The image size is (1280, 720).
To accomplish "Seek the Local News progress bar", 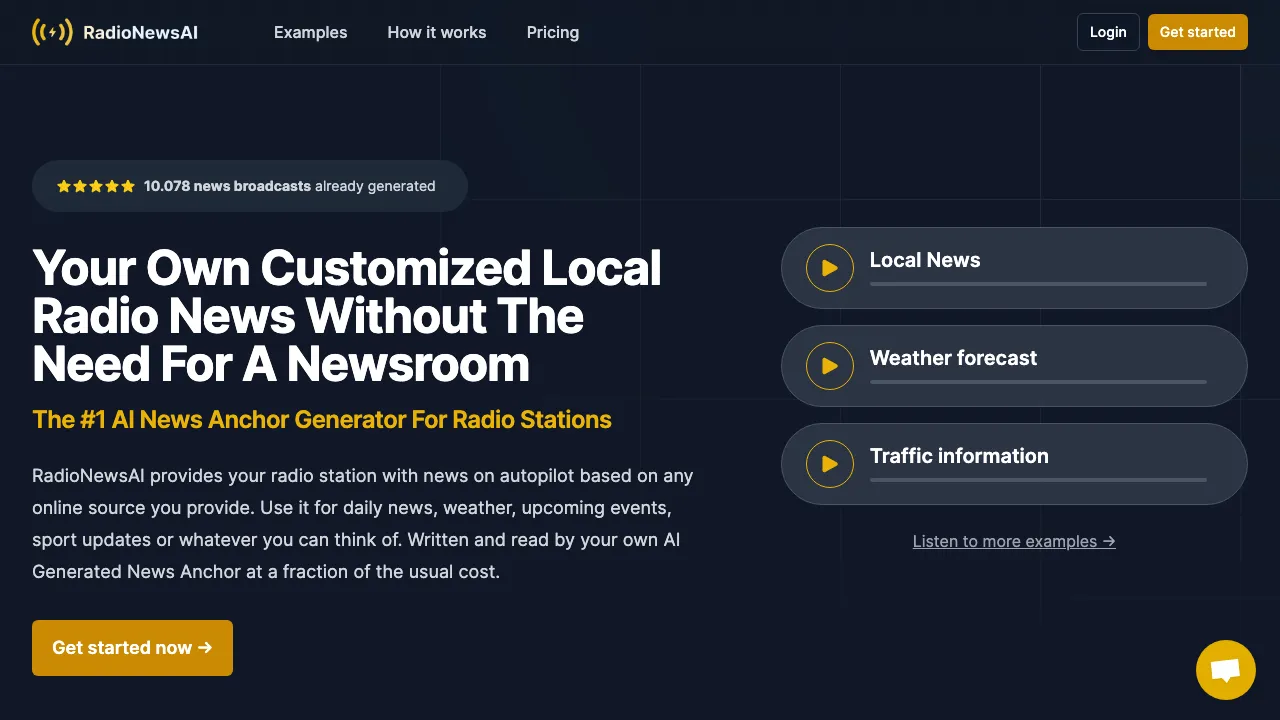I will (1038, 284).
